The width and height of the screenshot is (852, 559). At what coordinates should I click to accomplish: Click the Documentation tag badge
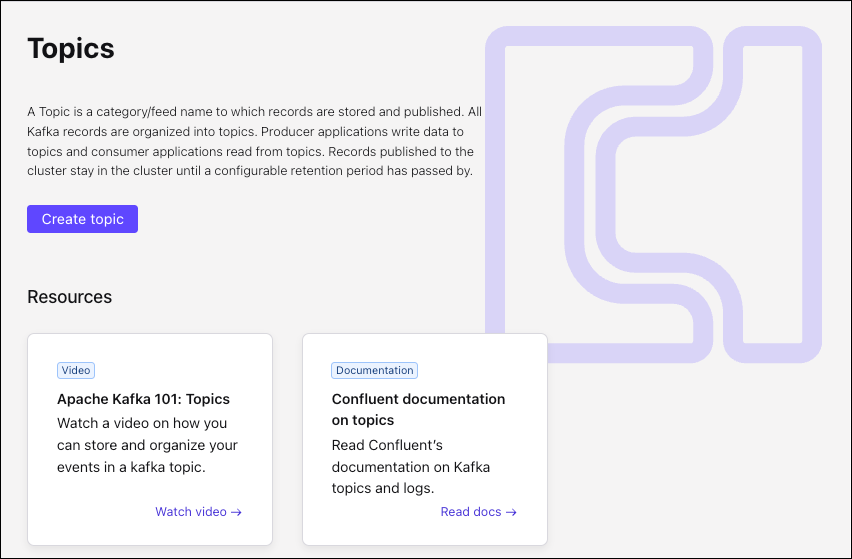(374, 370)
